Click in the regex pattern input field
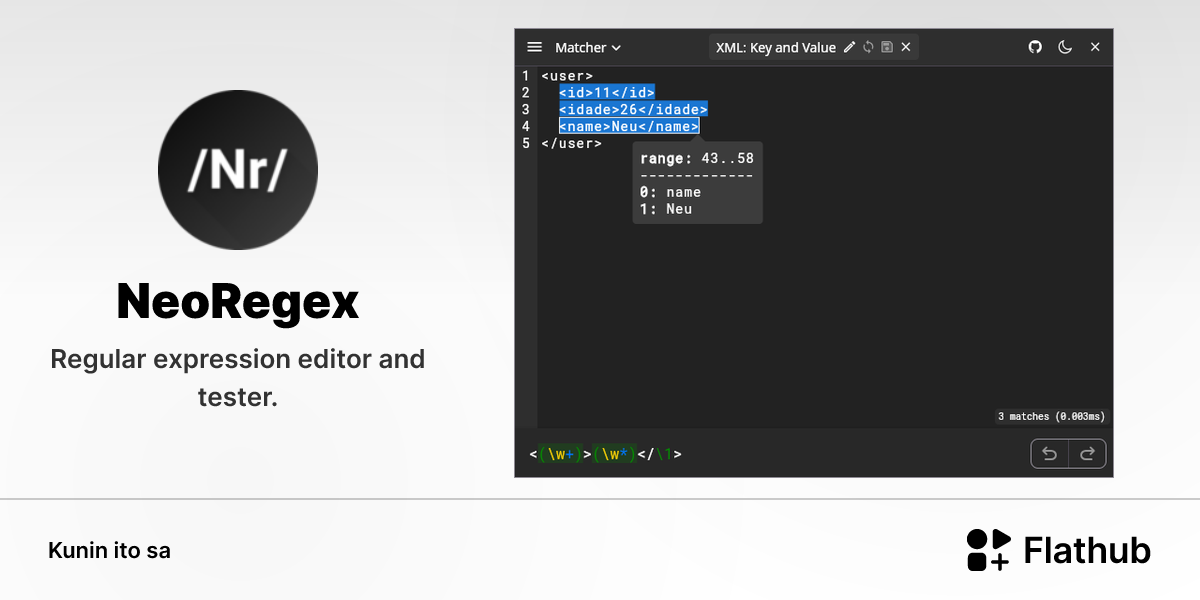This screenshot has height=600, width=1200. tap(775, 454)
